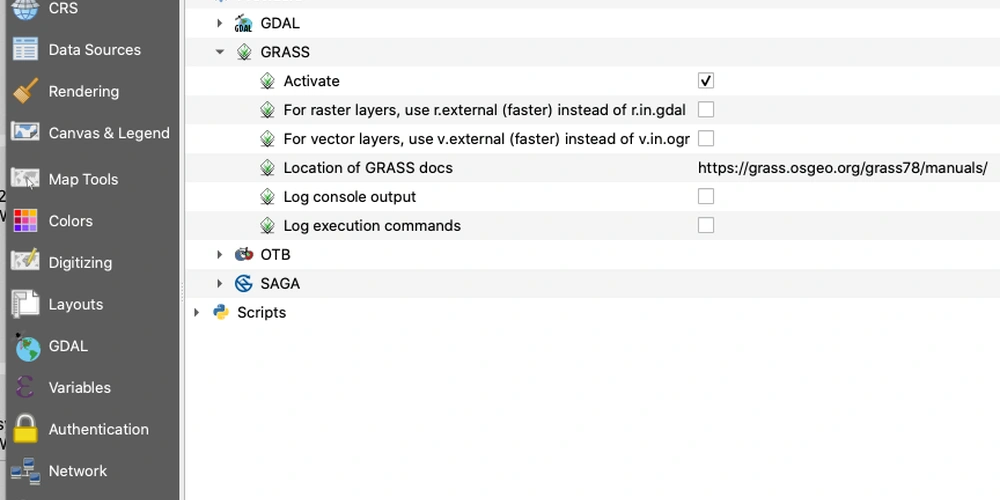Viewport: 1000px width, 500px height.
Task: Open the GDAL globe icon in sidebar
Action: 26,346
